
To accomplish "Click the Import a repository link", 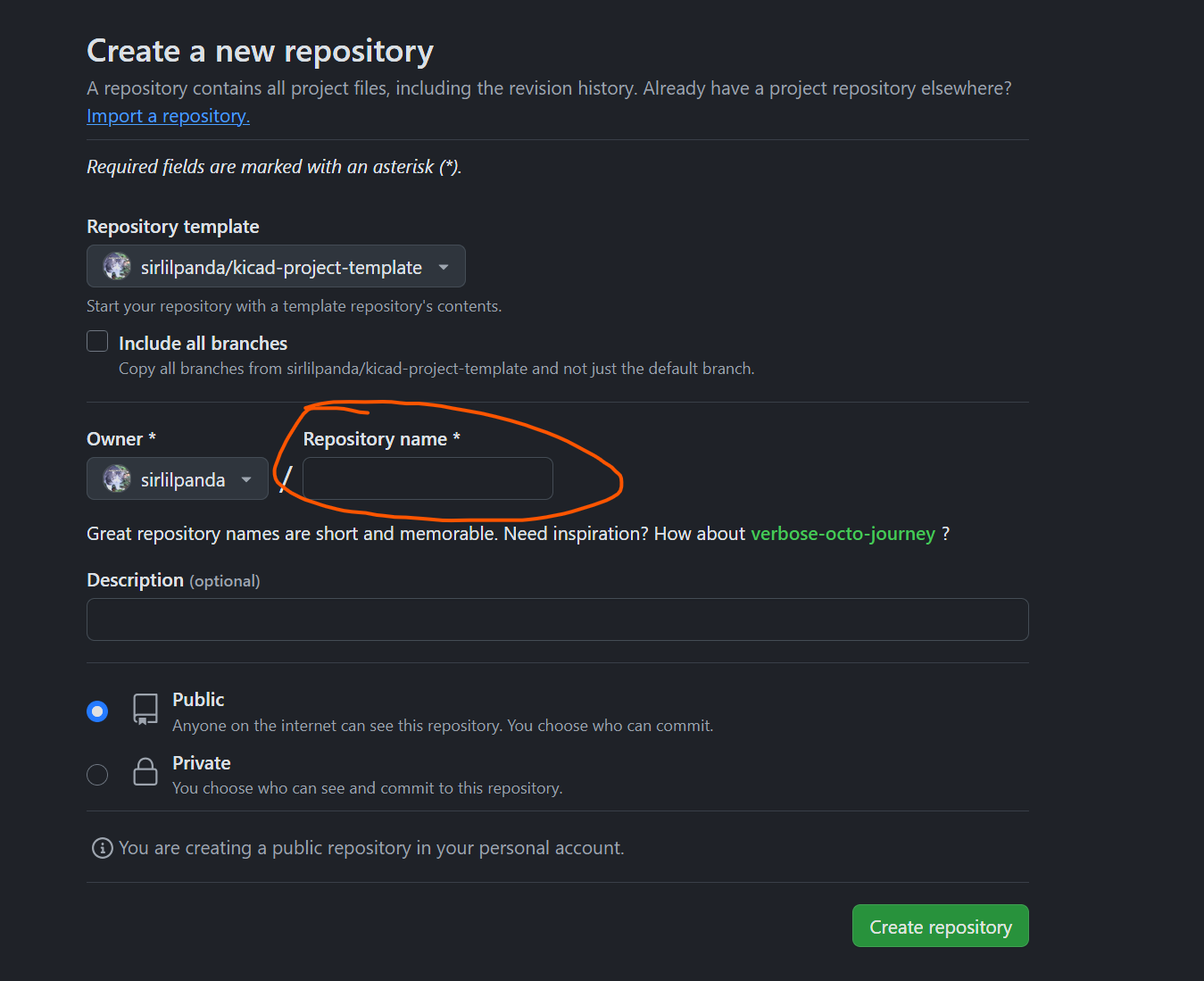I will (x=168, y=116).
